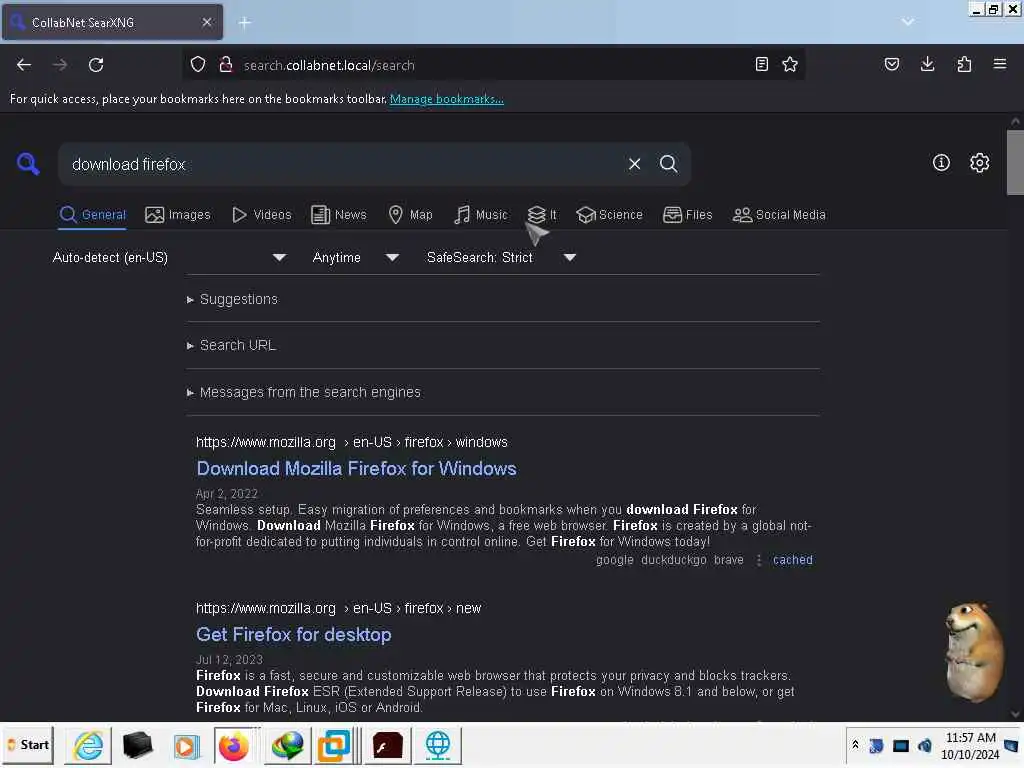Bookmark this page with the star
This screenshot has width=1024, height=768.
(x=790, y=64)
